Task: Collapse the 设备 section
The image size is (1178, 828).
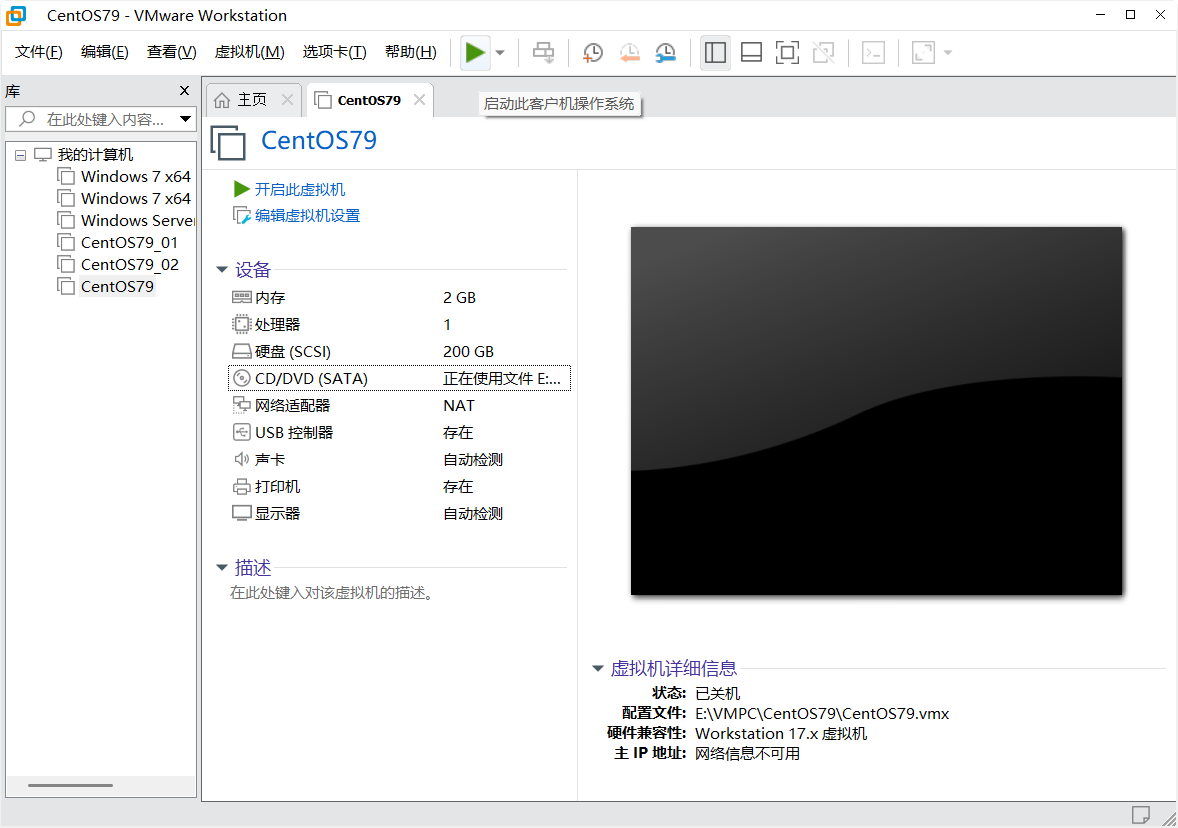Action: tap(222, 269)
